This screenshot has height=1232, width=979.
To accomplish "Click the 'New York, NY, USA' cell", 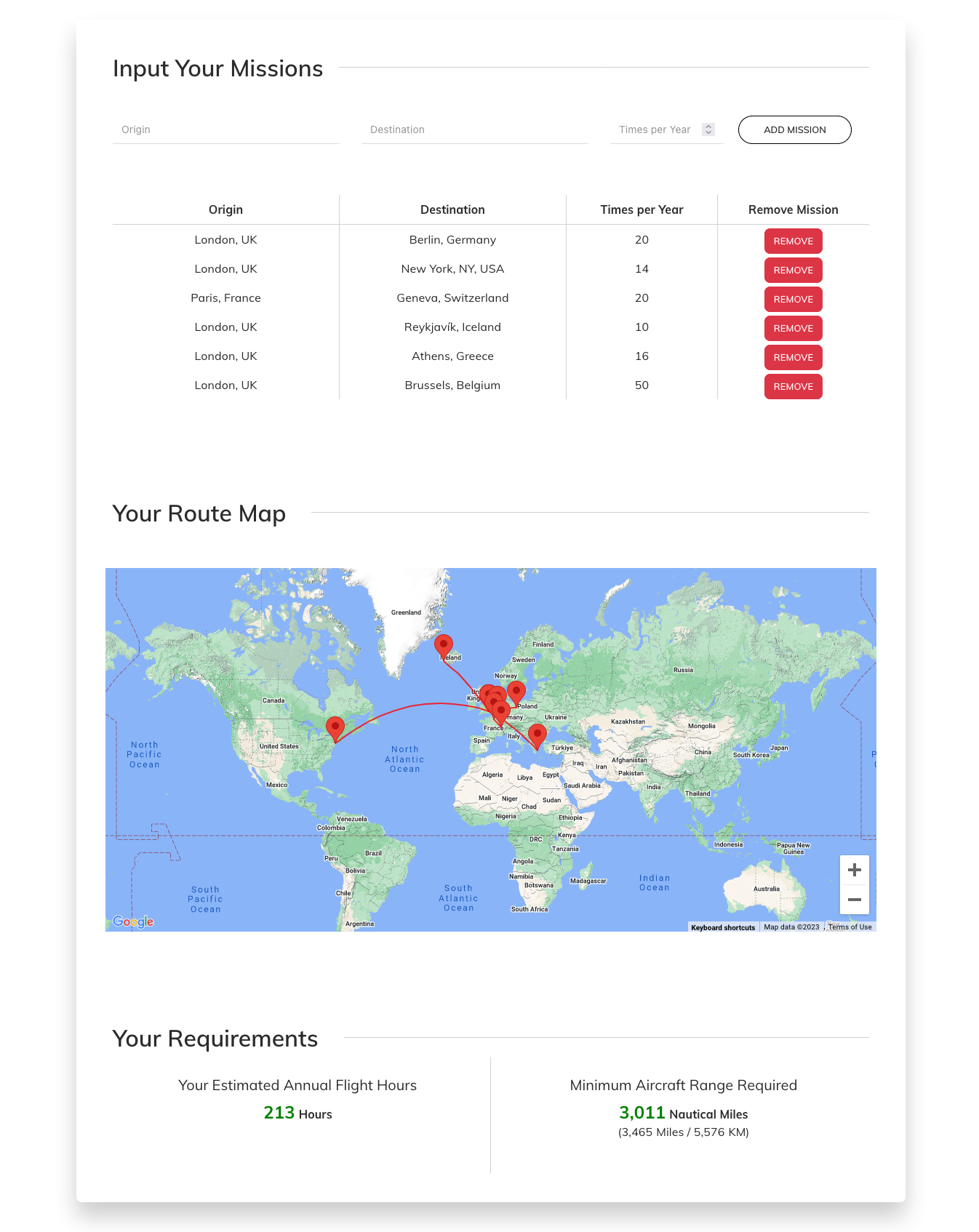I will pyautogui.click(x=452, y=269).
